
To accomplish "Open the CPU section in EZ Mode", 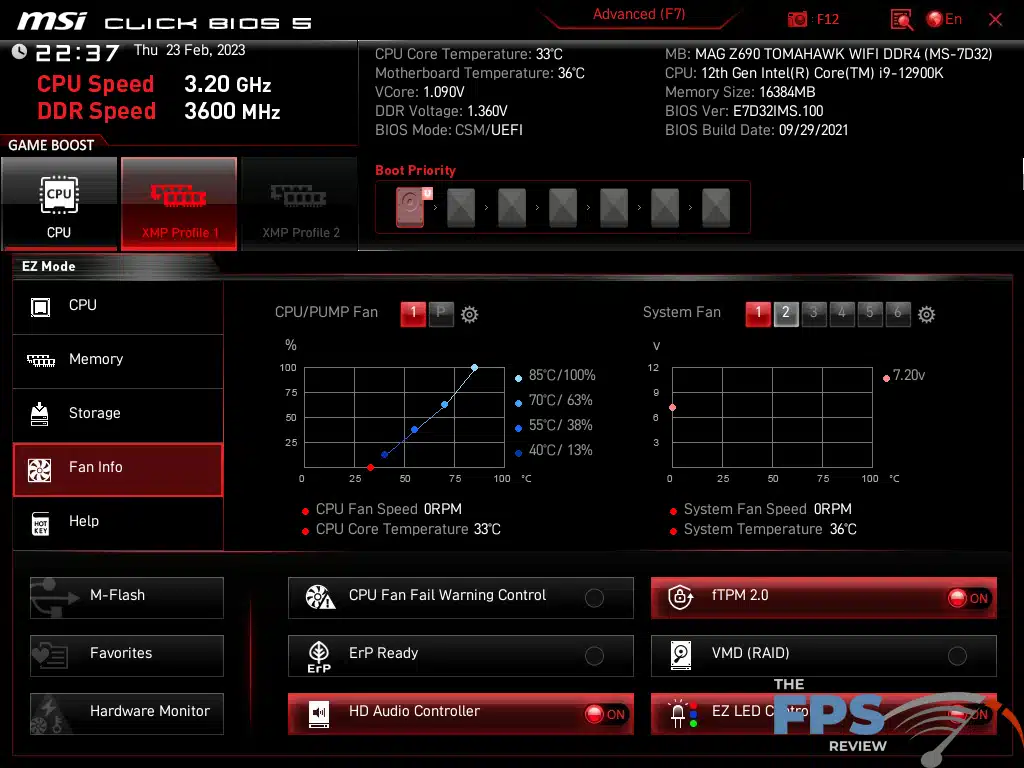I will [x=118, y=306].
